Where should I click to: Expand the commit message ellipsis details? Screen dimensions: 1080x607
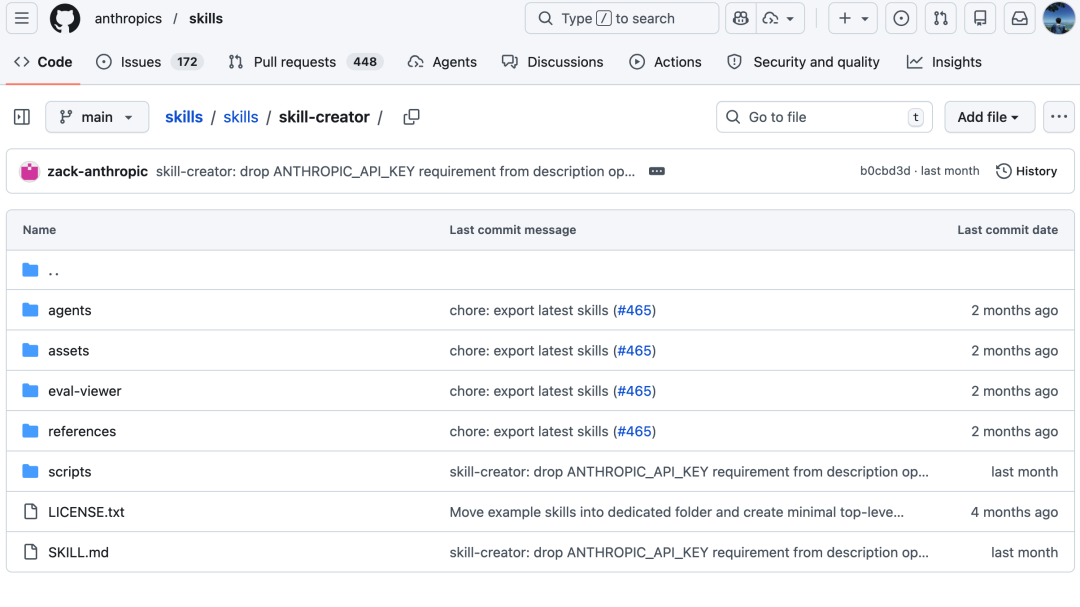point(656,171)
